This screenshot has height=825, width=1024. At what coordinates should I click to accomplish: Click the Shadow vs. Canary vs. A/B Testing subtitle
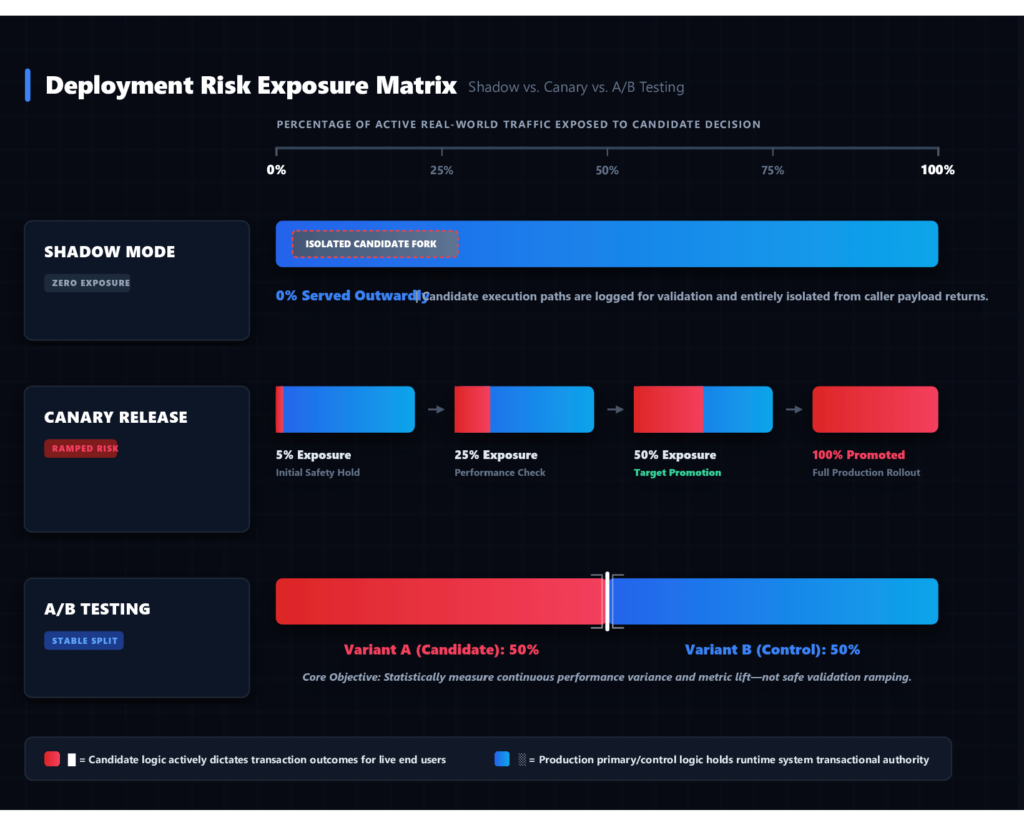pyautogui.click(x=576, y=87)
